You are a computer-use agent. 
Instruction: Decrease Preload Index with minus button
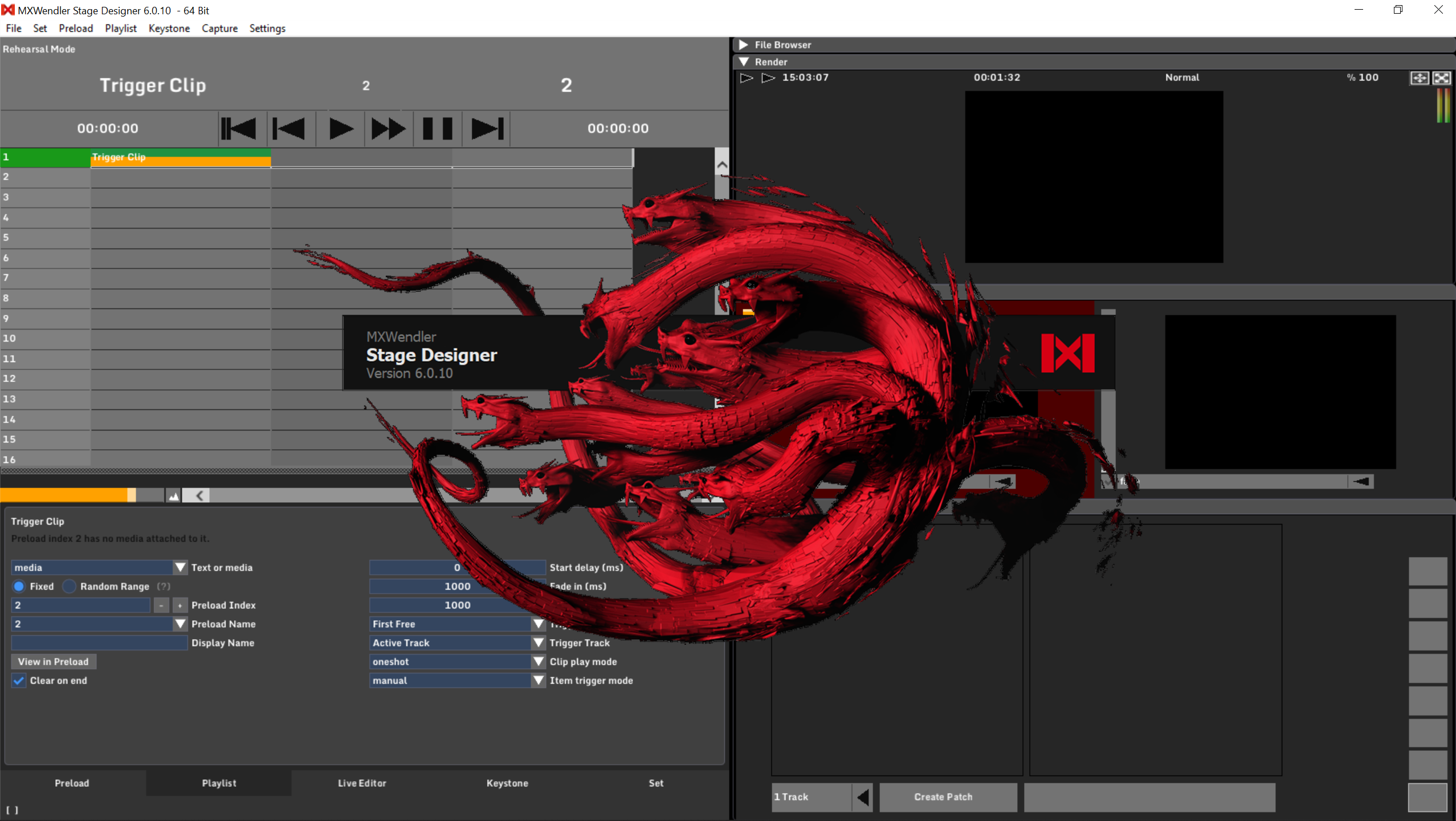[x=162, y=605]
